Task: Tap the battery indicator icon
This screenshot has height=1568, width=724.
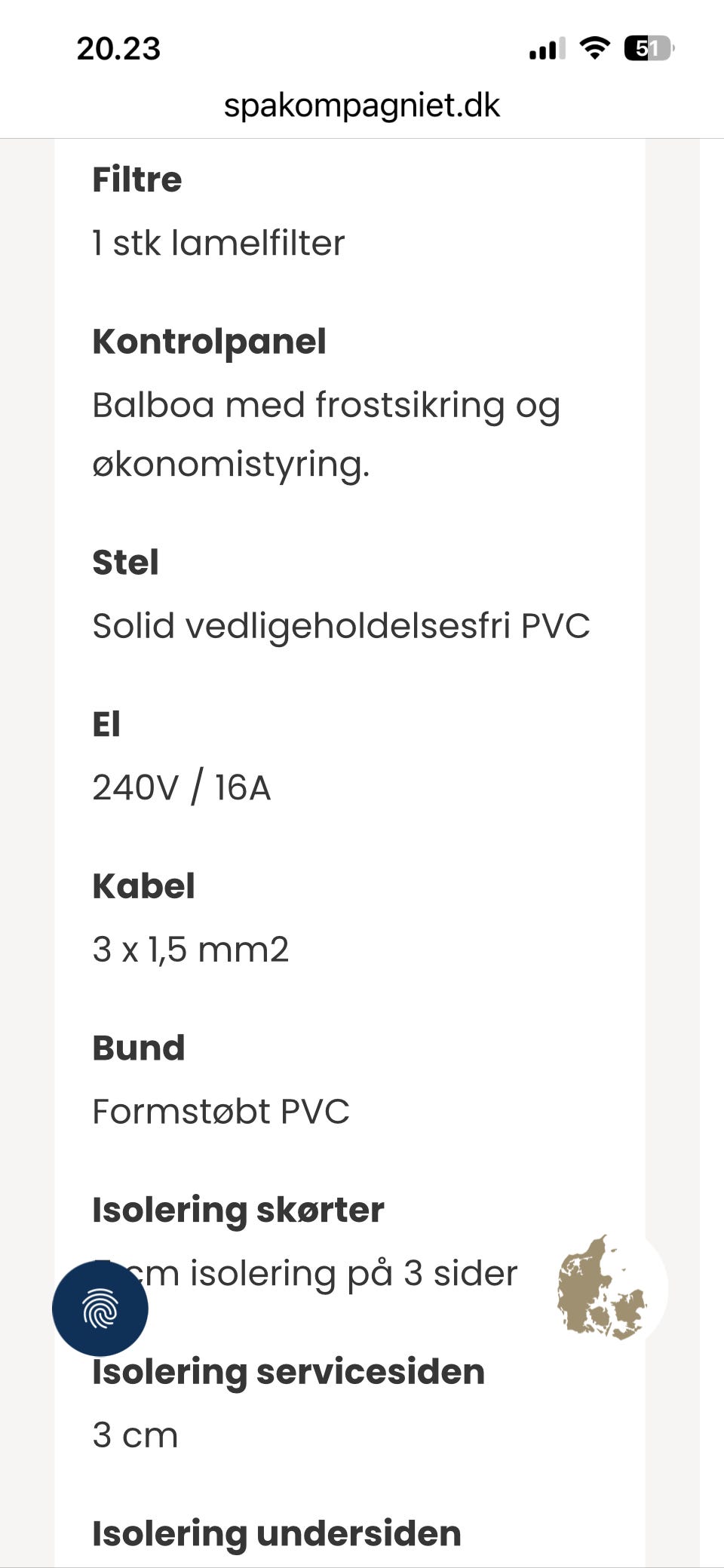Action: pos(648,49)
